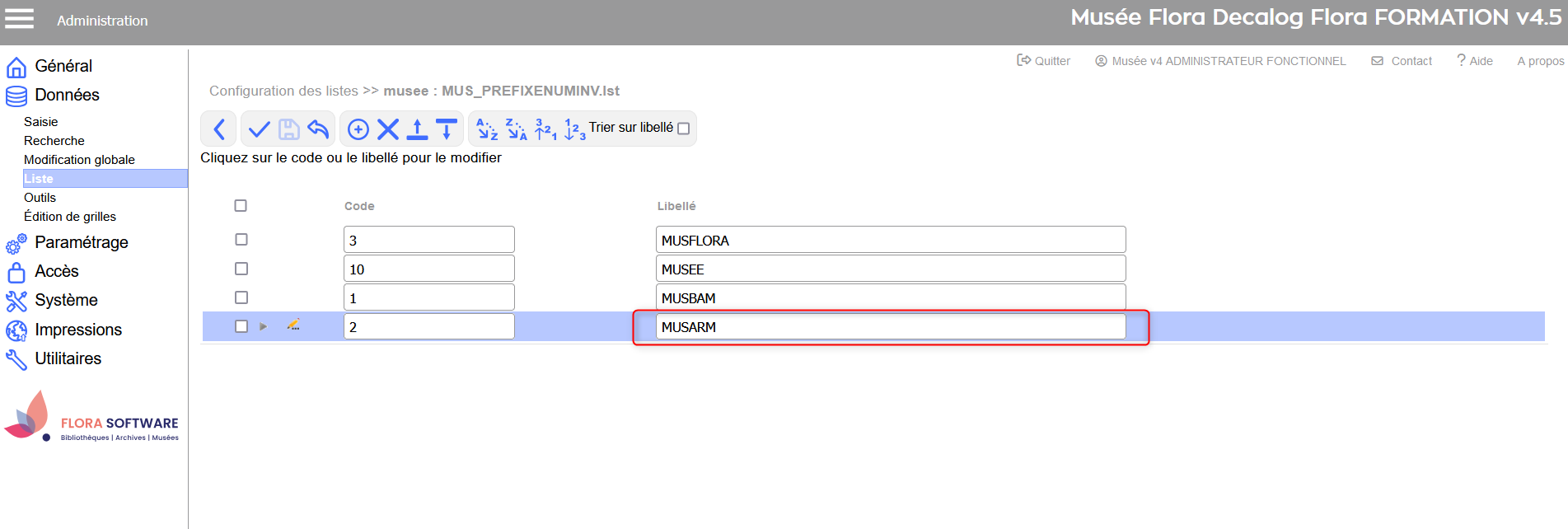The image size is (1568, 529).
Task: Click the undo arrow icon
Action: point(318,129)
